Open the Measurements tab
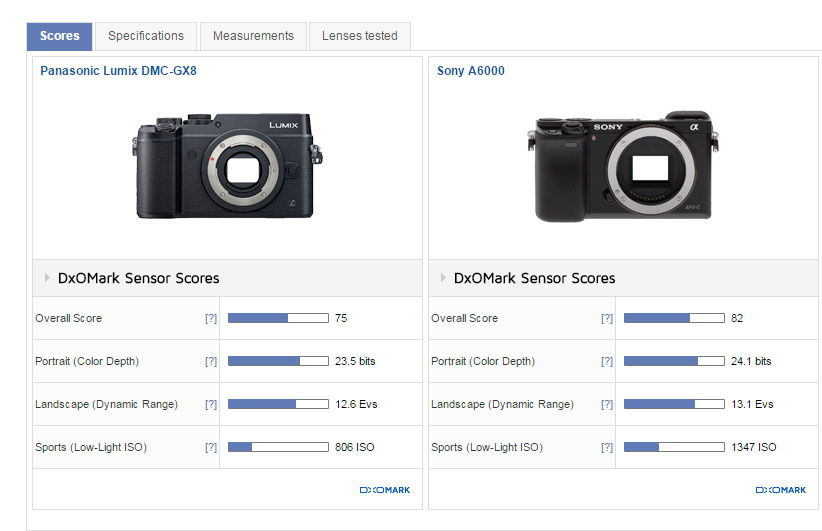Screen dimensions: 822x531 click(253, 36)
